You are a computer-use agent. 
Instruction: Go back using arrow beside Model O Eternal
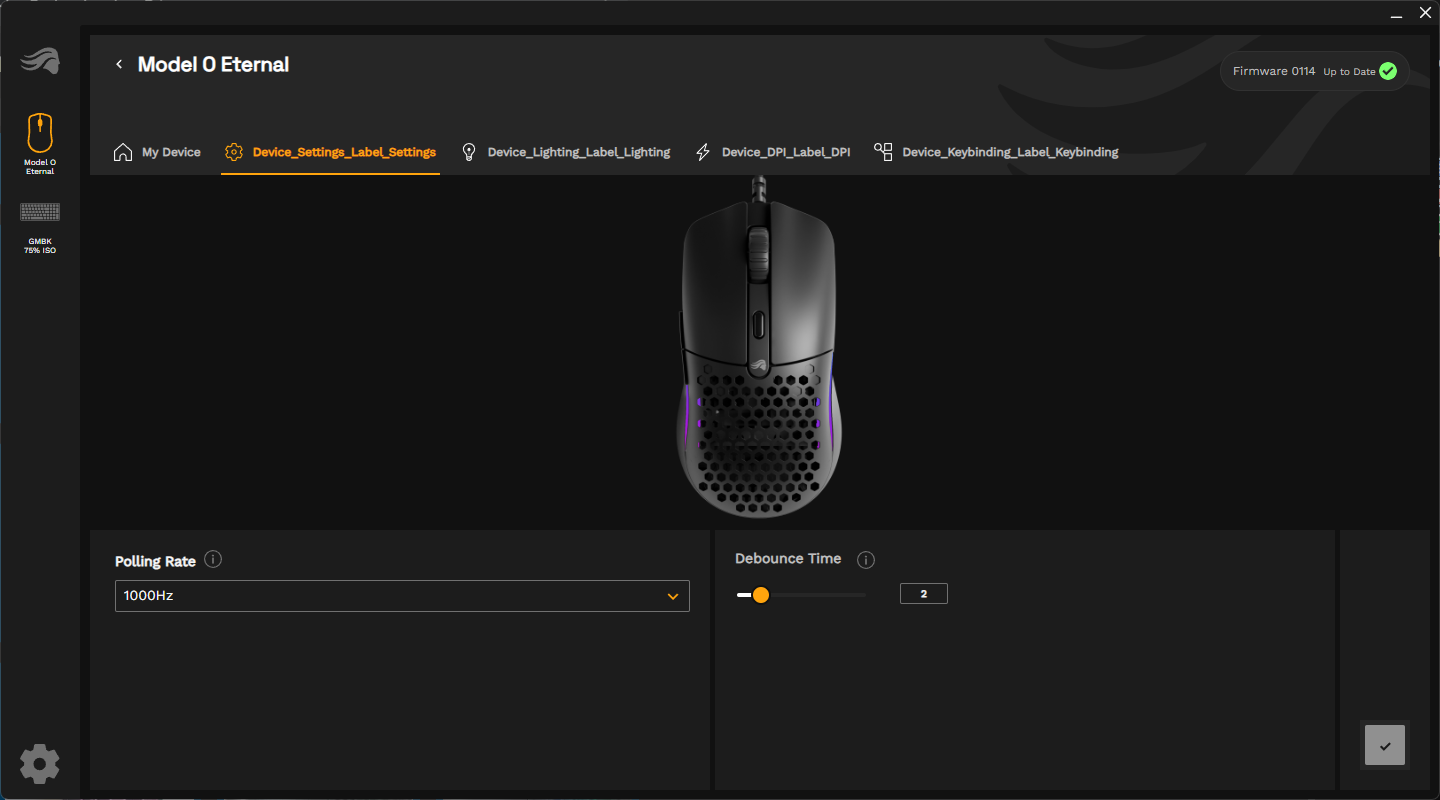click(119, 64)
